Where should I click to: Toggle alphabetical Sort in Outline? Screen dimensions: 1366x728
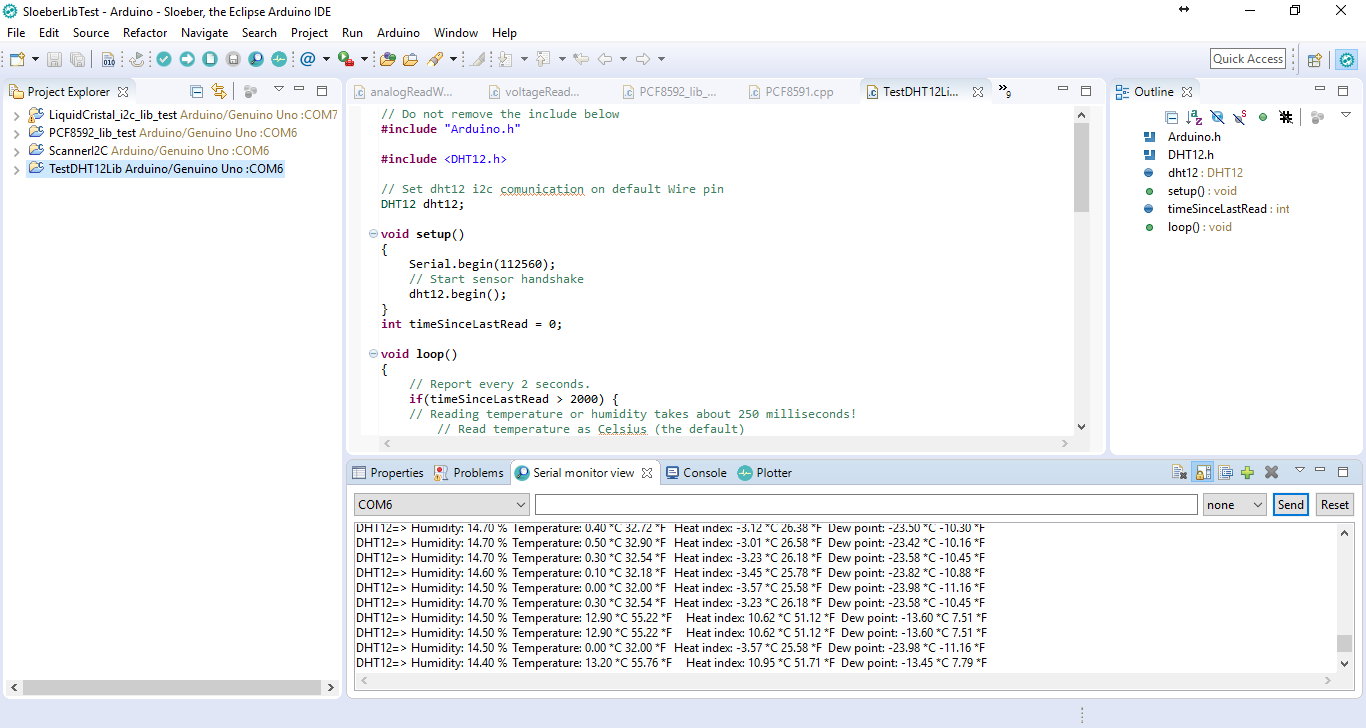click(1194, 117)
